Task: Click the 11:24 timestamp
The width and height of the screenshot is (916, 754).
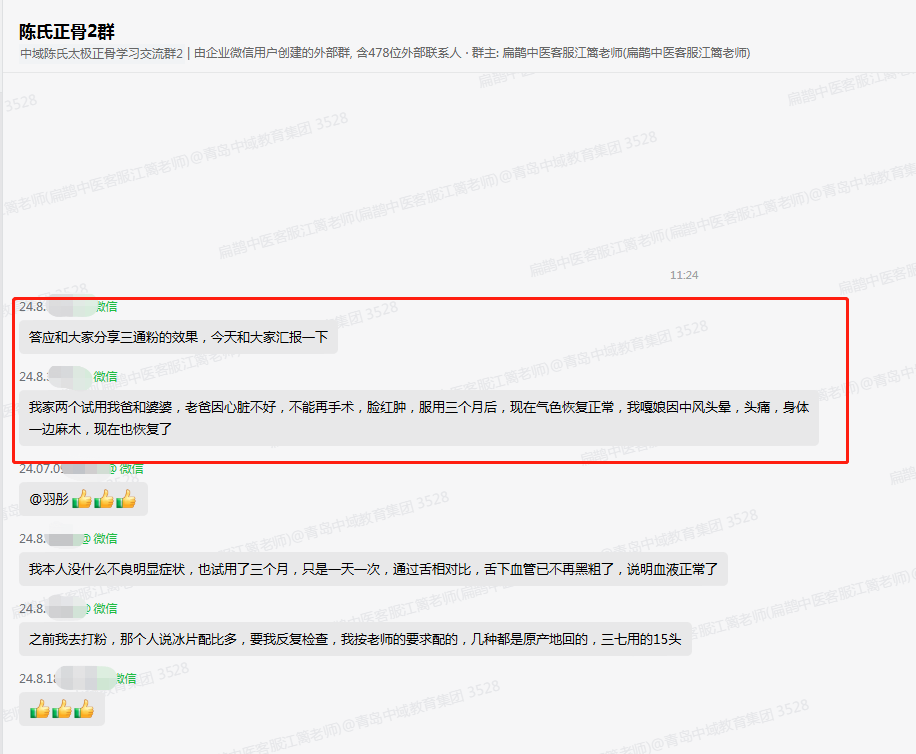Action: tap(686, 274)
